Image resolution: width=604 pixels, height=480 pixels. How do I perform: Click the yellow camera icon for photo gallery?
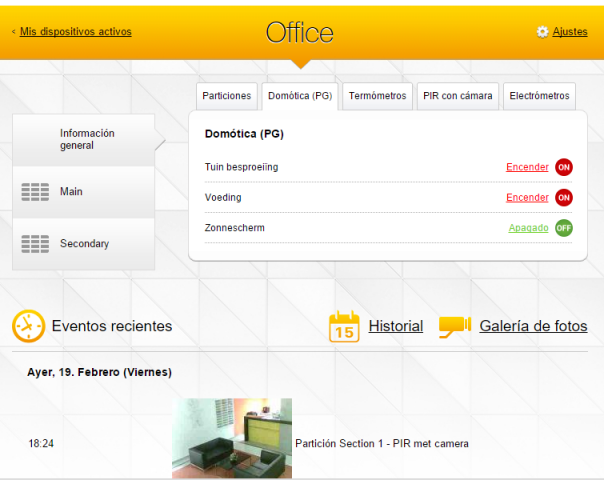454,326
